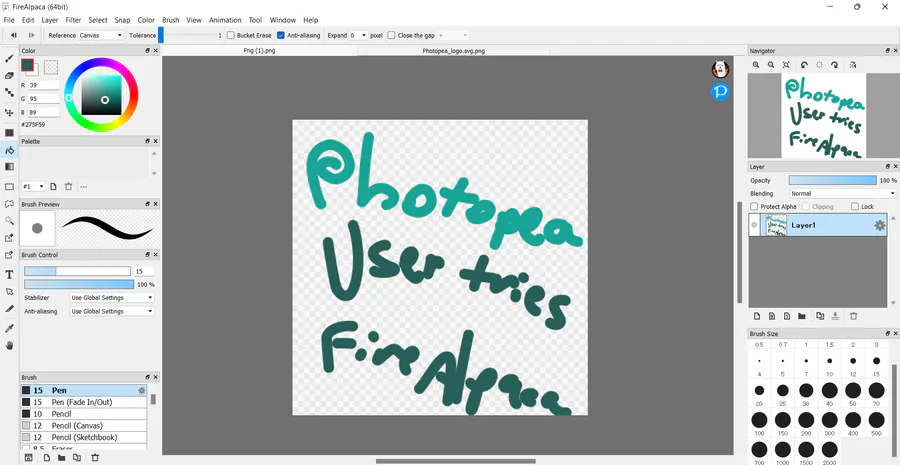
Task: Click the foreground color swatch
Action: pos(27,64)
